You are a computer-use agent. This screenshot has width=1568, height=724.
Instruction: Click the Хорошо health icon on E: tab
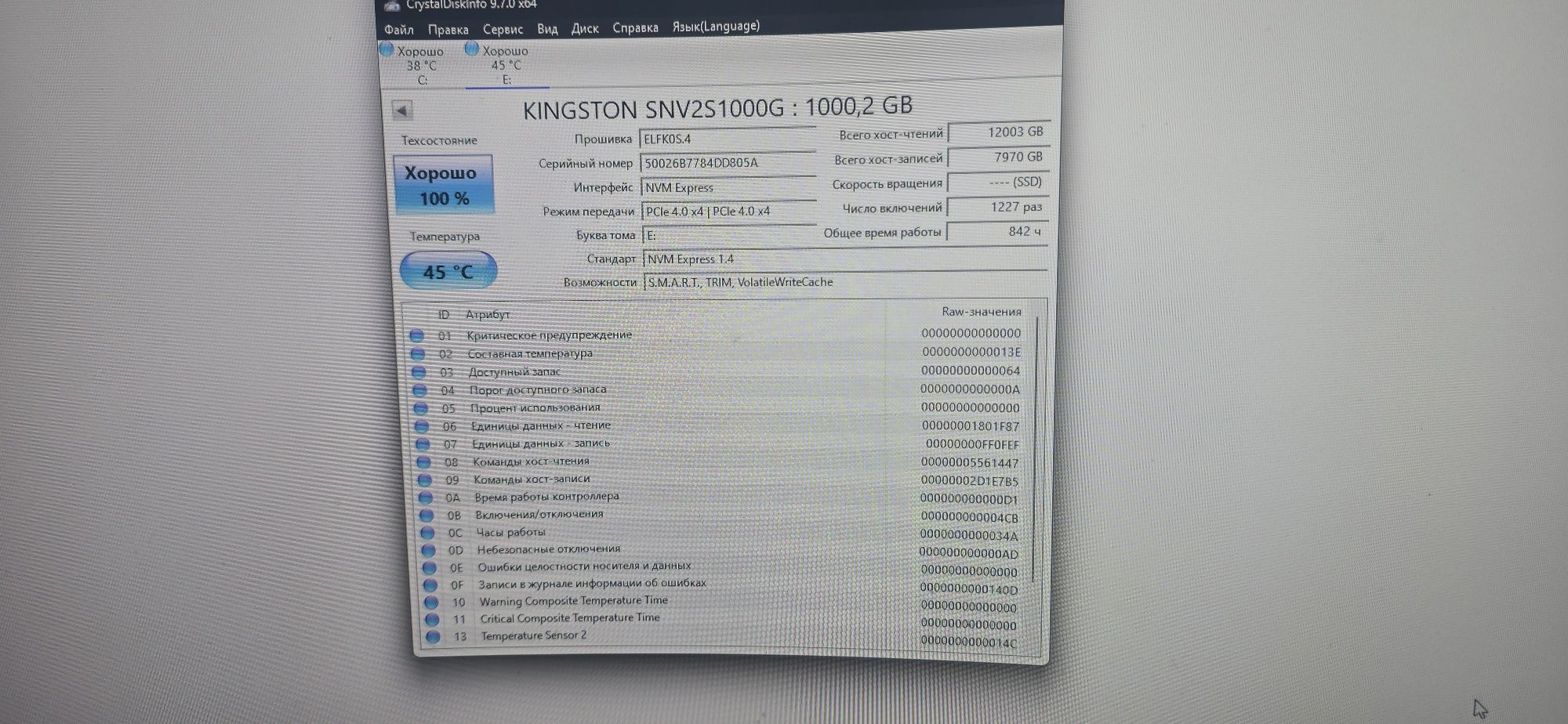tap(471, 49)
